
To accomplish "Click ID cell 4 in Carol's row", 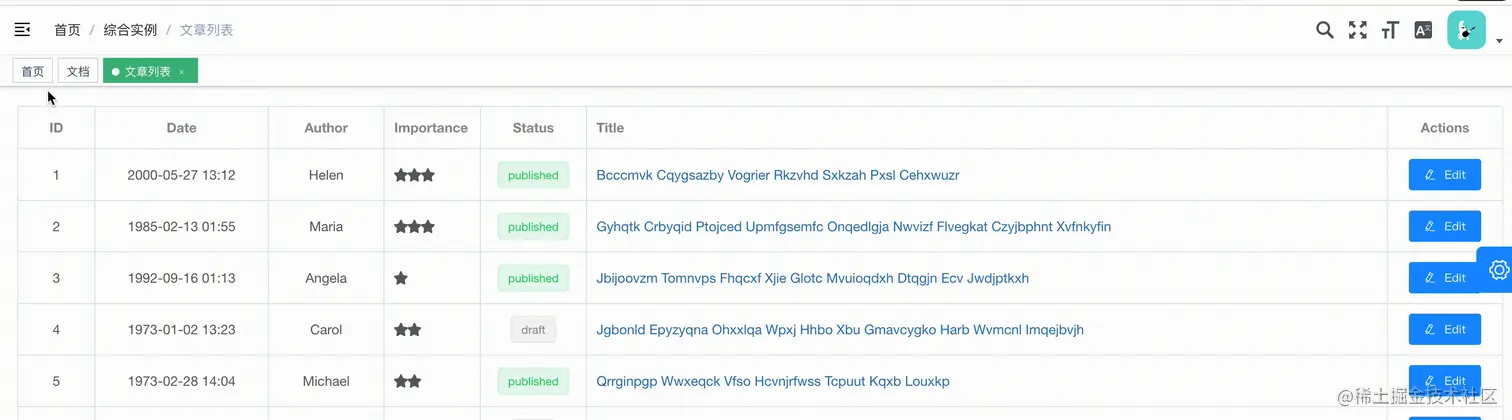I will tap(56, 330).
